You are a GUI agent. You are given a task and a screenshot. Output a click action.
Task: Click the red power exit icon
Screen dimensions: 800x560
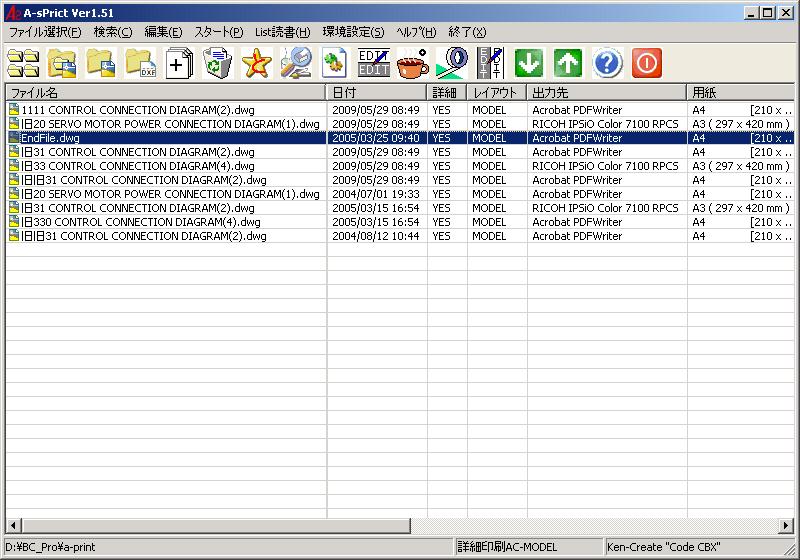[647, 64]
